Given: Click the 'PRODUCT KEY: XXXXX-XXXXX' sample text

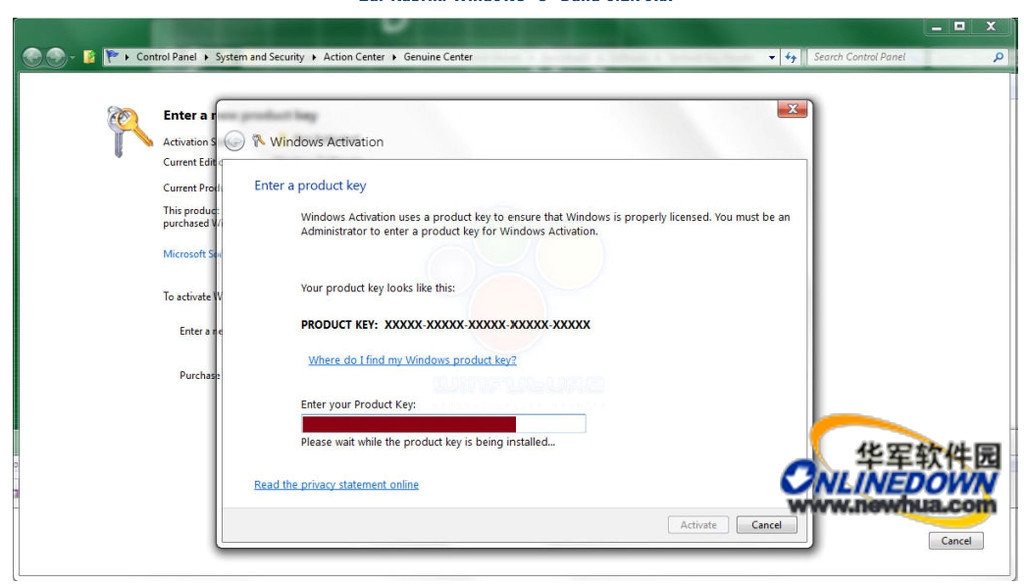Looking at the screenshot, I should 445,325.
